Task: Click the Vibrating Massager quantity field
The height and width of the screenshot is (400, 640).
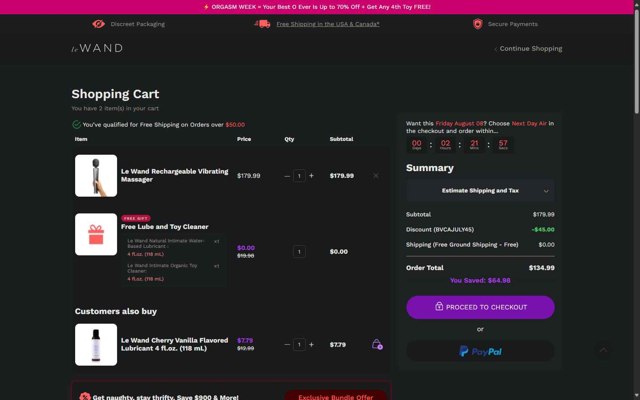Action: [299, 176]
